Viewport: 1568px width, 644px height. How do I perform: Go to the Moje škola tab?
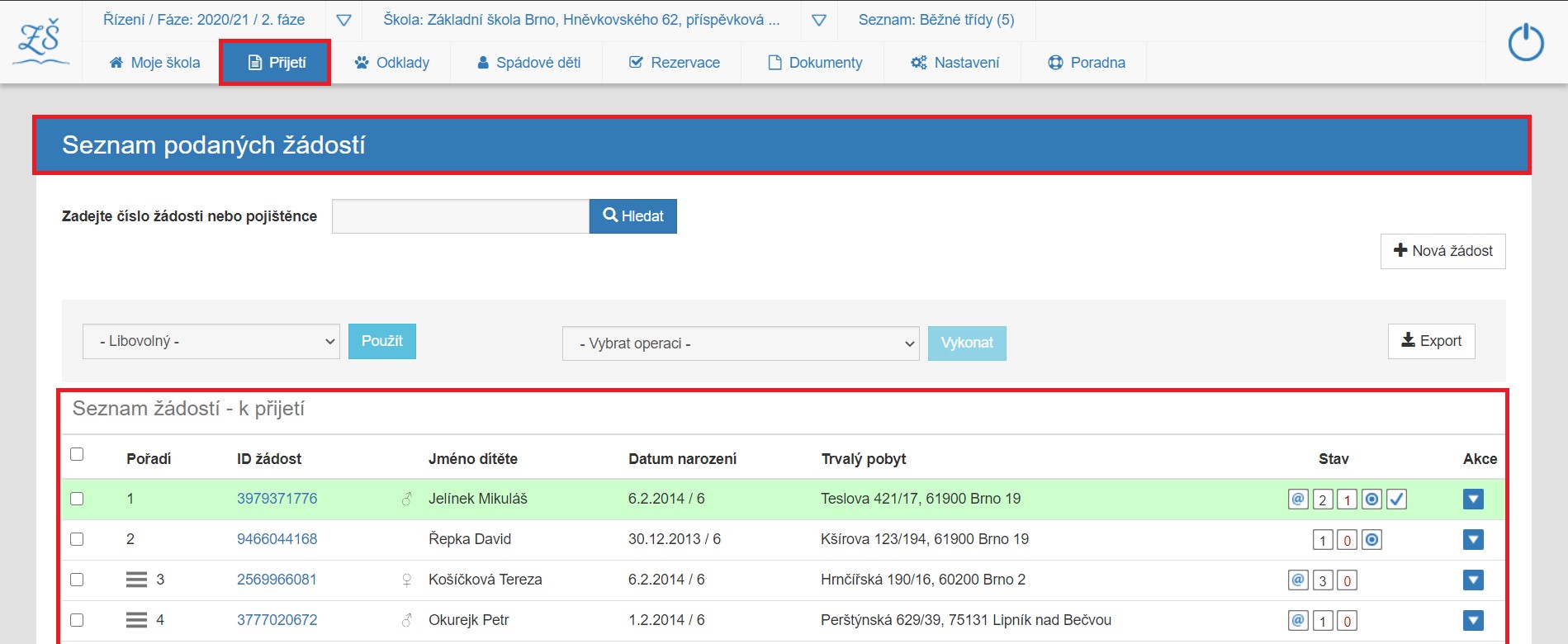(x=154, y=63)
